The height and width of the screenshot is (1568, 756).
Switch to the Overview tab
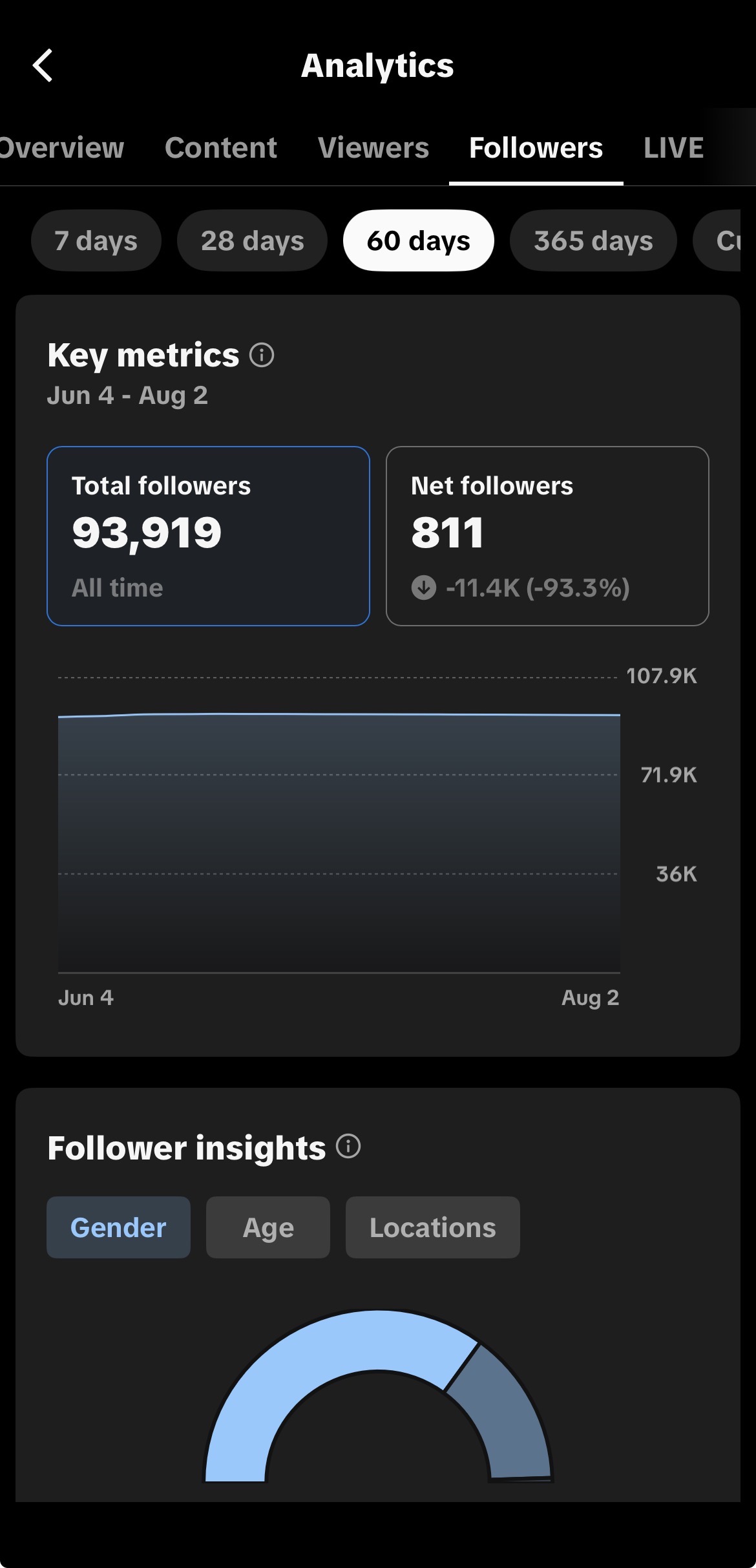[61, 148]
